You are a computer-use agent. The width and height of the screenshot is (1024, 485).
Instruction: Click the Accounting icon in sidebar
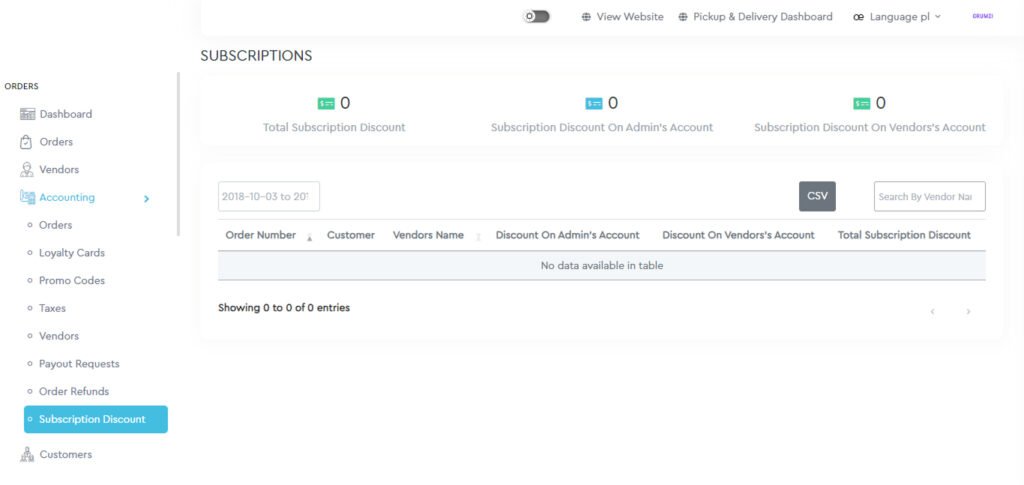pyautogui.click(x=27, y=198)
